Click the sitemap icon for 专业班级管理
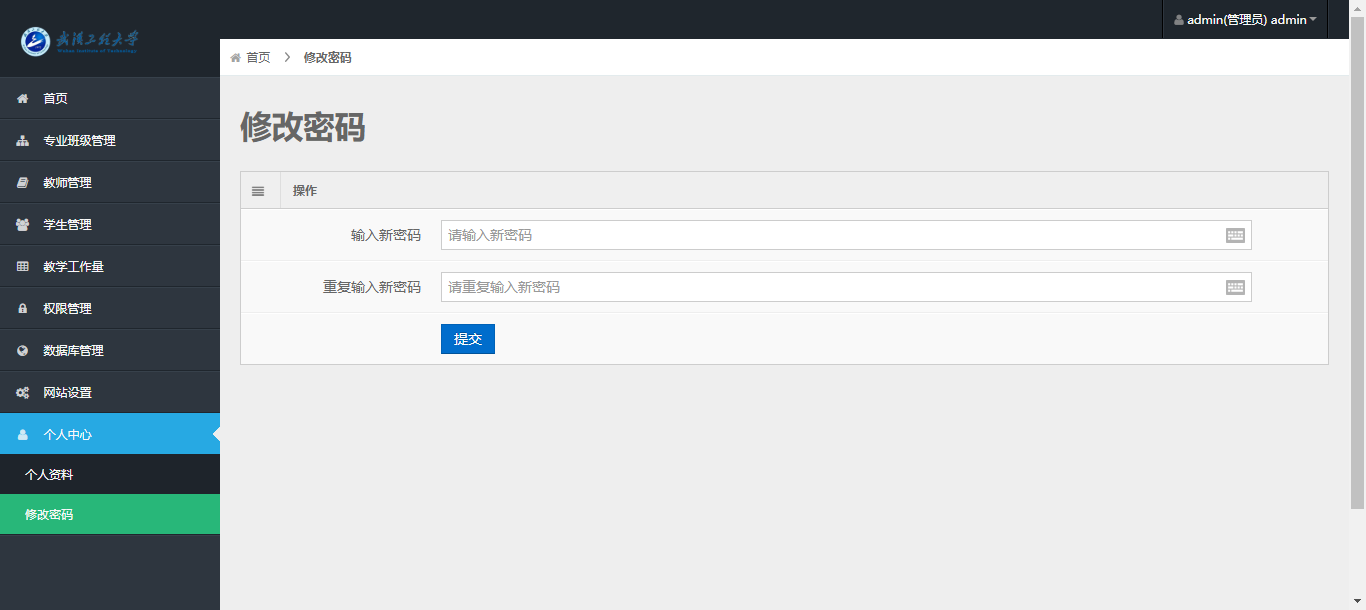Image resolution: width=1366 pixels, height=610 pixels. coord(22,141)
